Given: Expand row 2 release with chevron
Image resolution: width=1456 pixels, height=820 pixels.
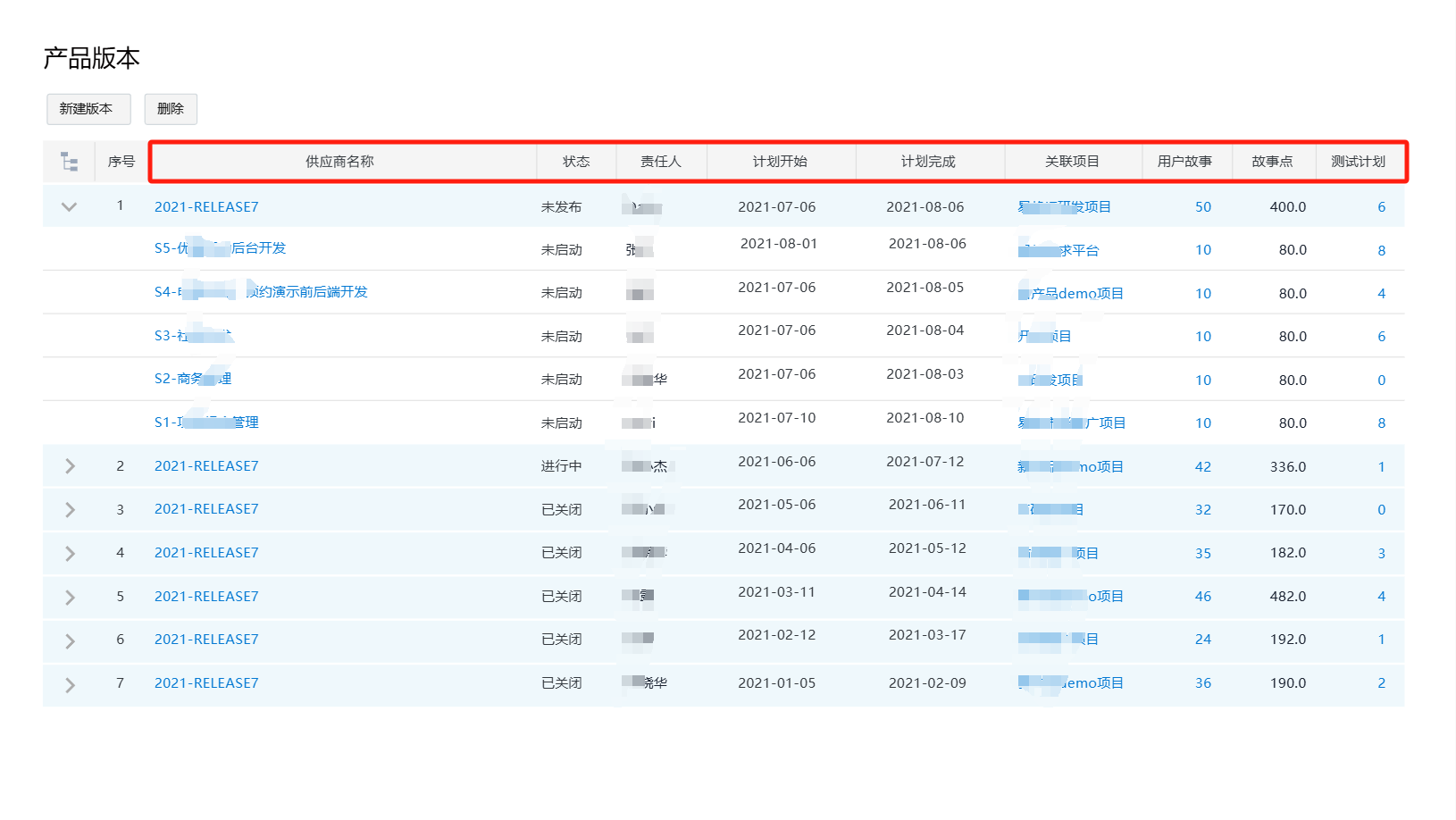Looking at the screenshot, I should (70, 466).
